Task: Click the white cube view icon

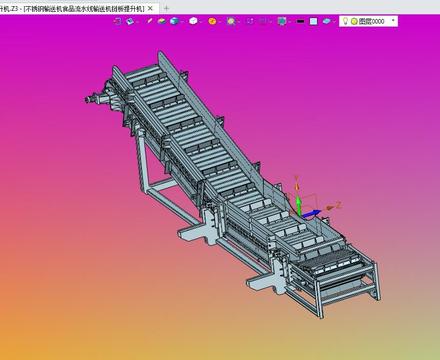Action: (193, 21)
